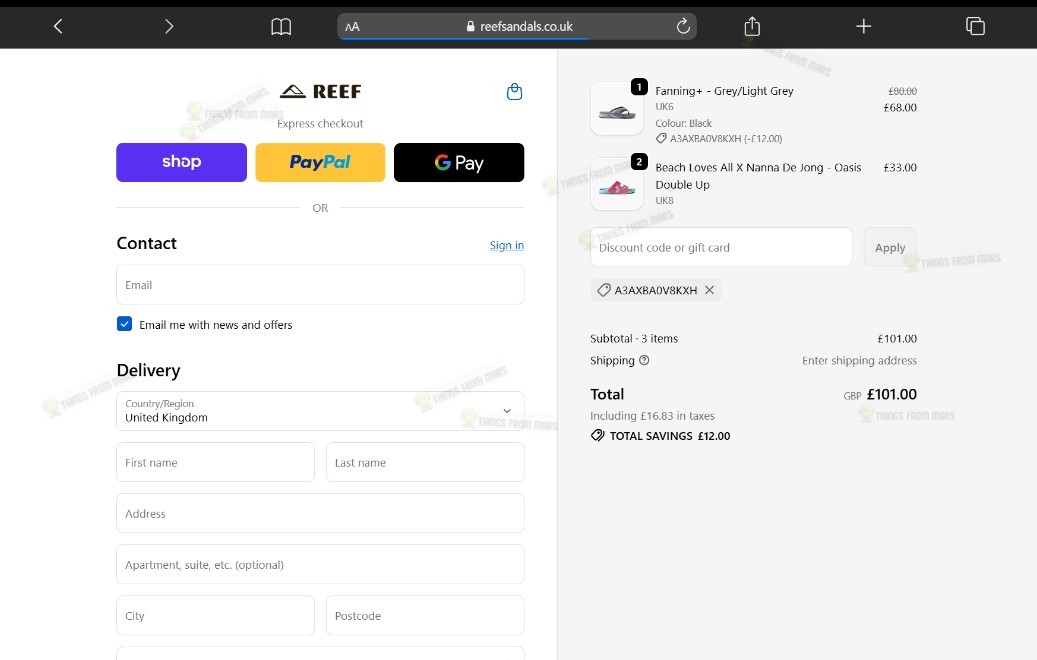The image size is (1037, 660).
Task: Focus the Address field
Action: click(x=320, y=513)
